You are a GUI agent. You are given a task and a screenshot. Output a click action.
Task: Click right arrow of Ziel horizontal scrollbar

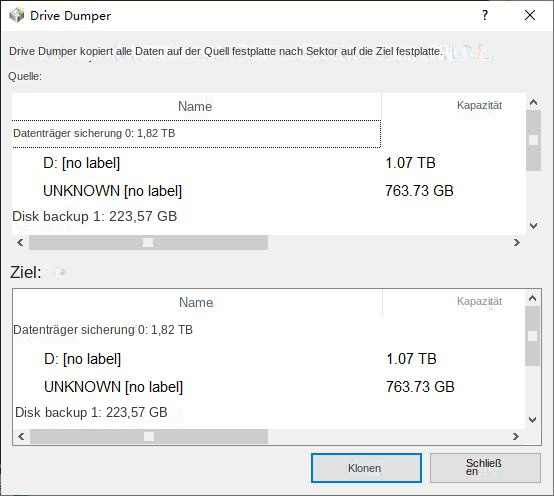516,437
